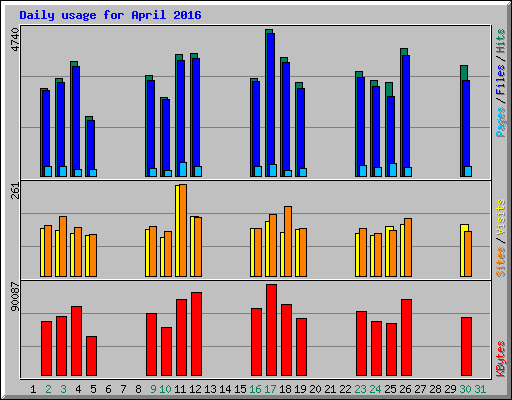Click day 5 on the x-axis

pyautogui.click(x=93, y=389)
